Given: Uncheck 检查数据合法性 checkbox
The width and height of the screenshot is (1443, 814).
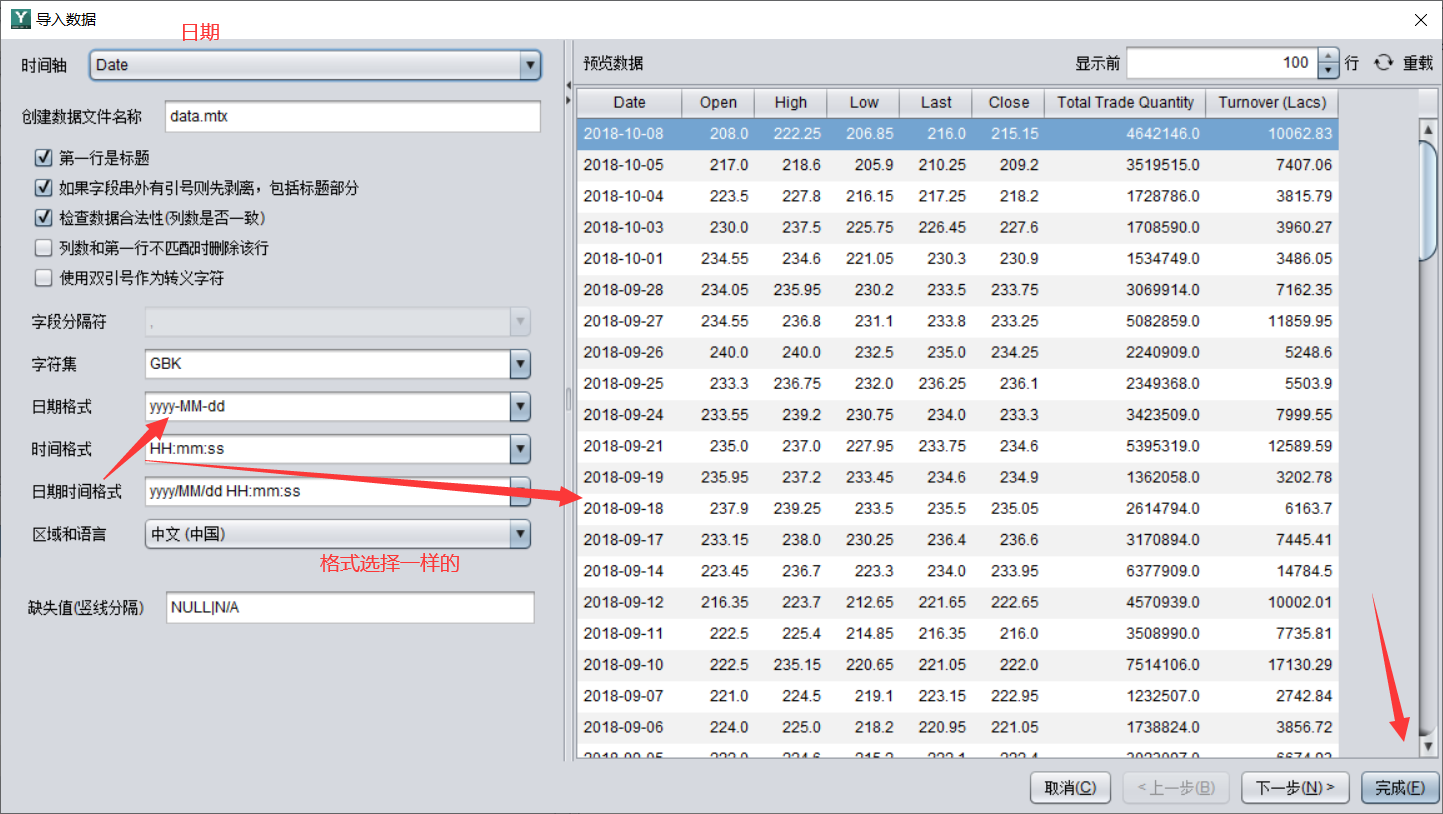Looking at the screenshot, I should pyautogui.click(x=43, y=218).
